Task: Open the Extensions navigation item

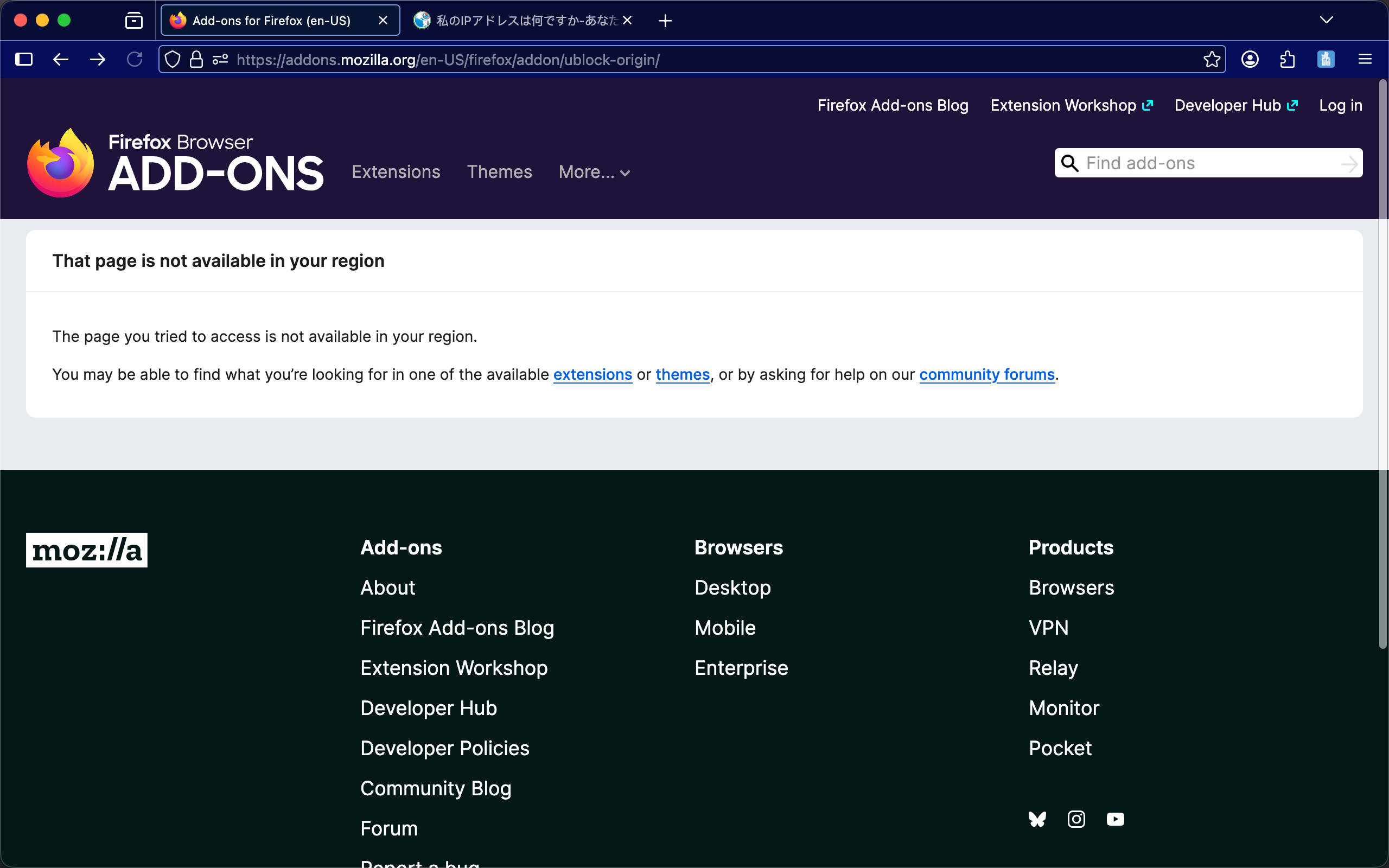Action: 396,172
